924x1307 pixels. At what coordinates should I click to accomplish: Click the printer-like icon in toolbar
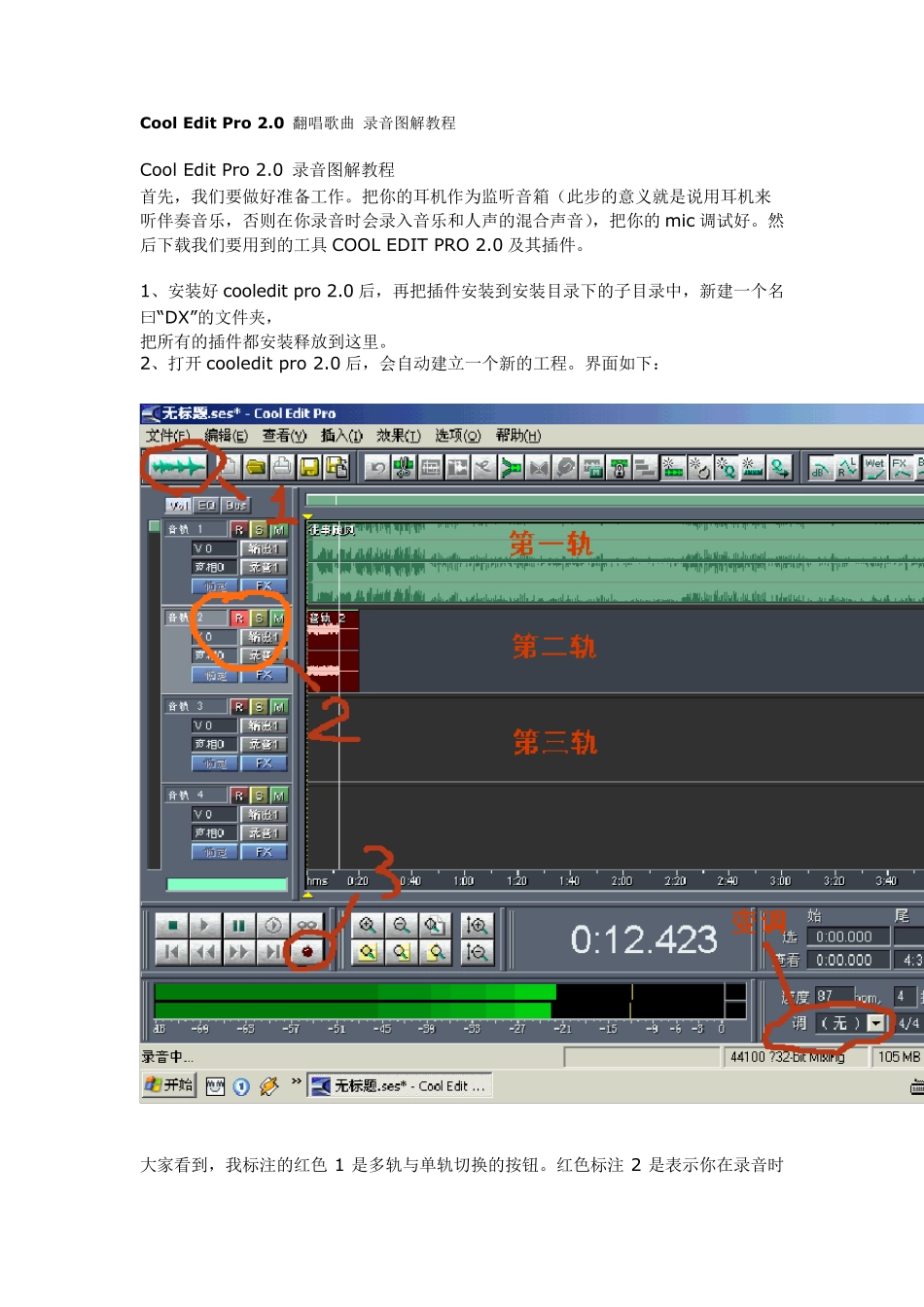282,468
